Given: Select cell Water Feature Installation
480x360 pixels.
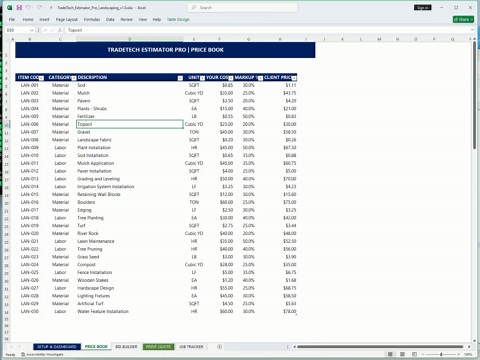Looking at the screenshot, I should (x=130, y=311).
